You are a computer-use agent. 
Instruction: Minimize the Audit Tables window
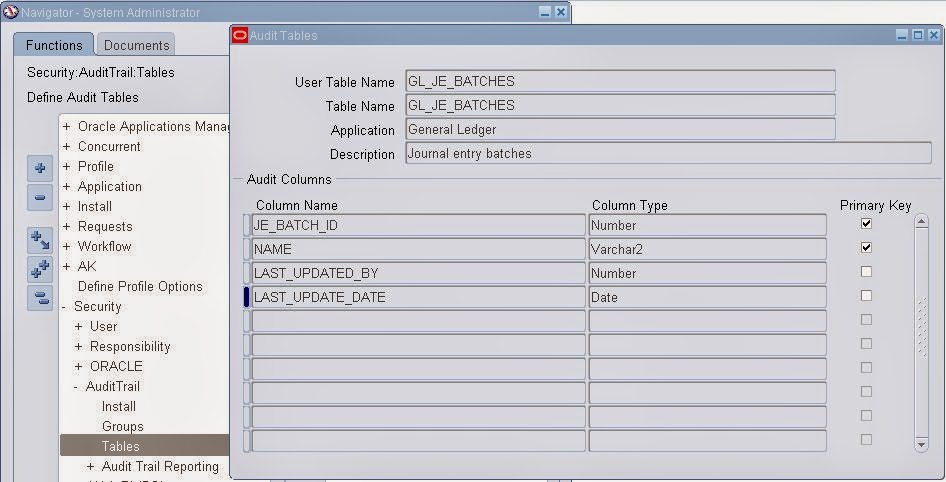point(902,36)
